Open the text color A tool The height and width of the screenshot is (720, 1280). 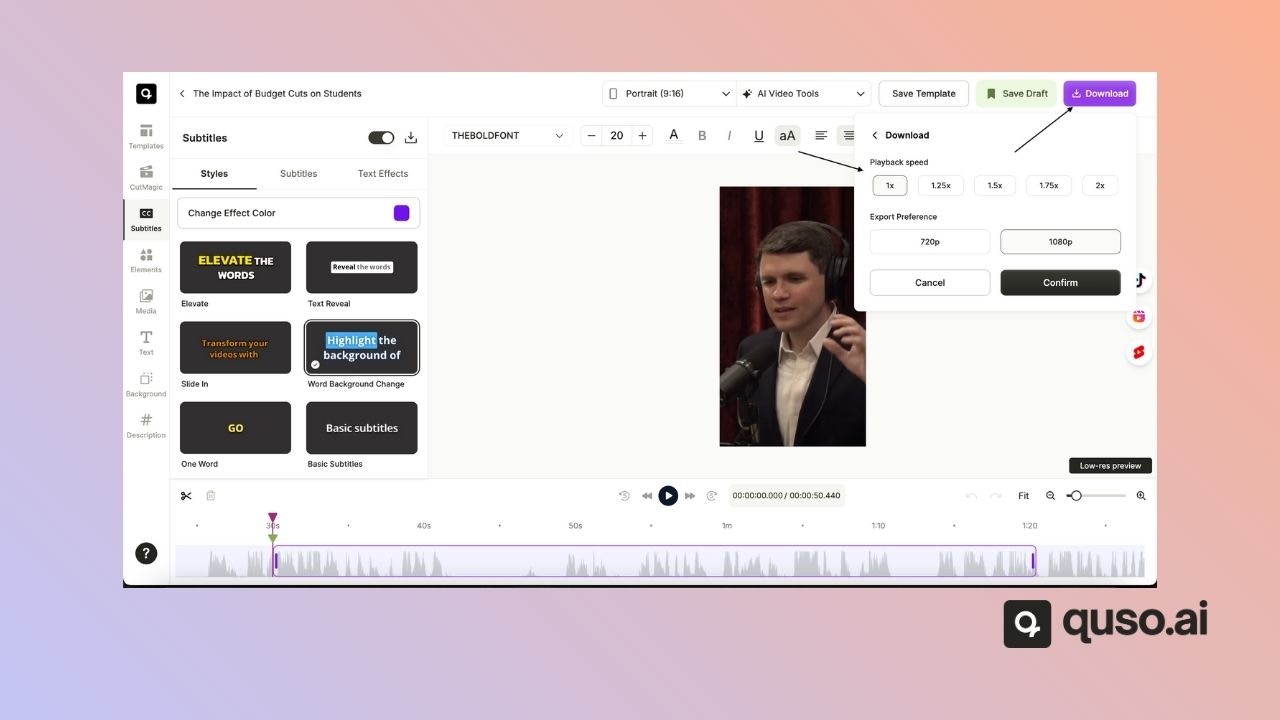click(674, 135)
